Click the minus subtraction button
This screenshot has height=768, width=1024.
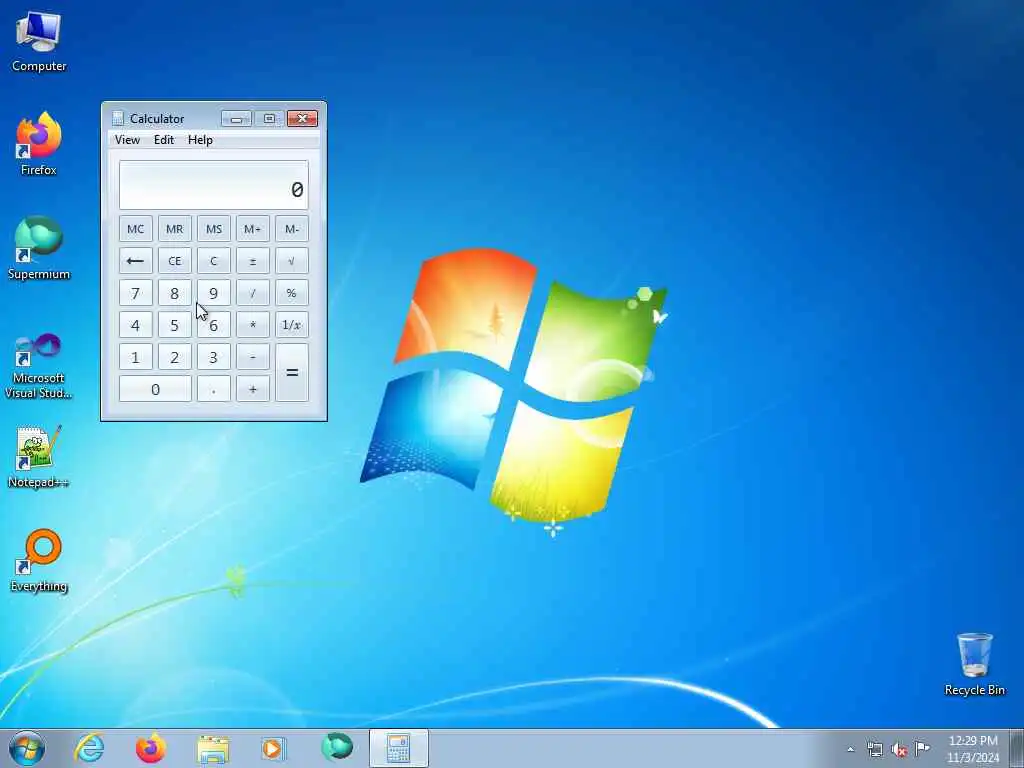pos(253,357)
